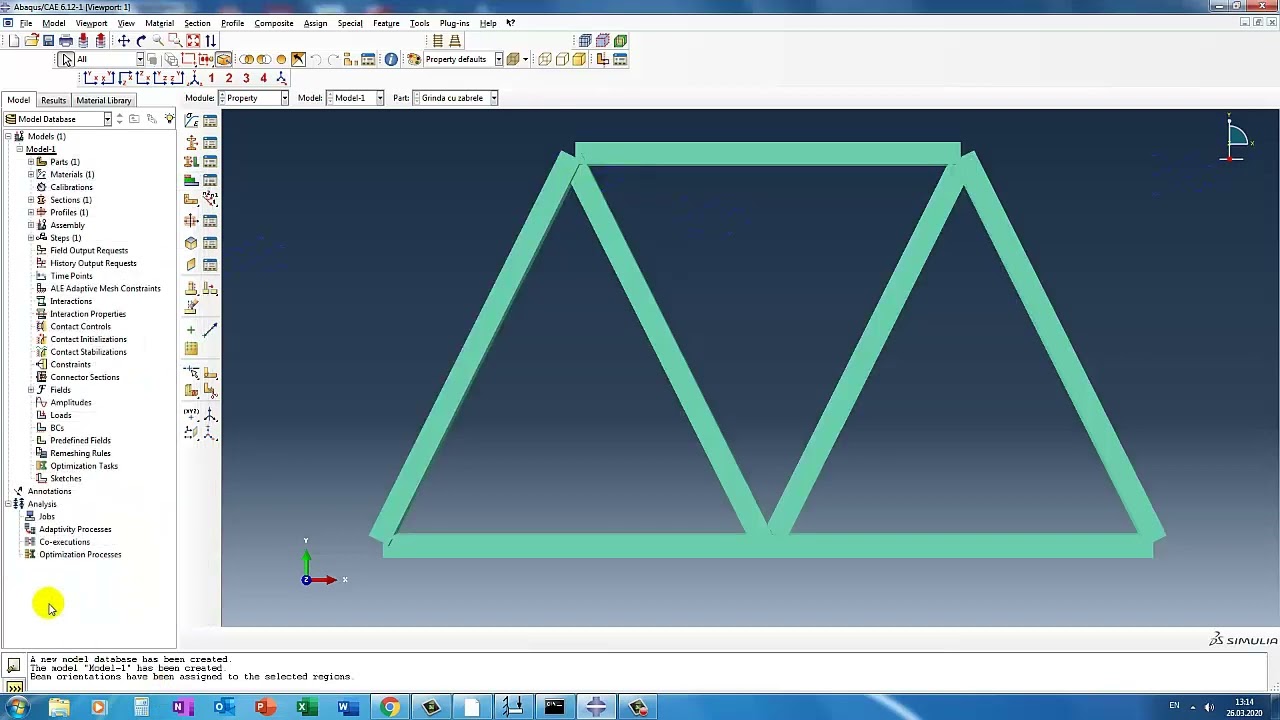Expand the Materials (1) tree node
Screen dimensions: 1280x720
click(x=31, y=175)
